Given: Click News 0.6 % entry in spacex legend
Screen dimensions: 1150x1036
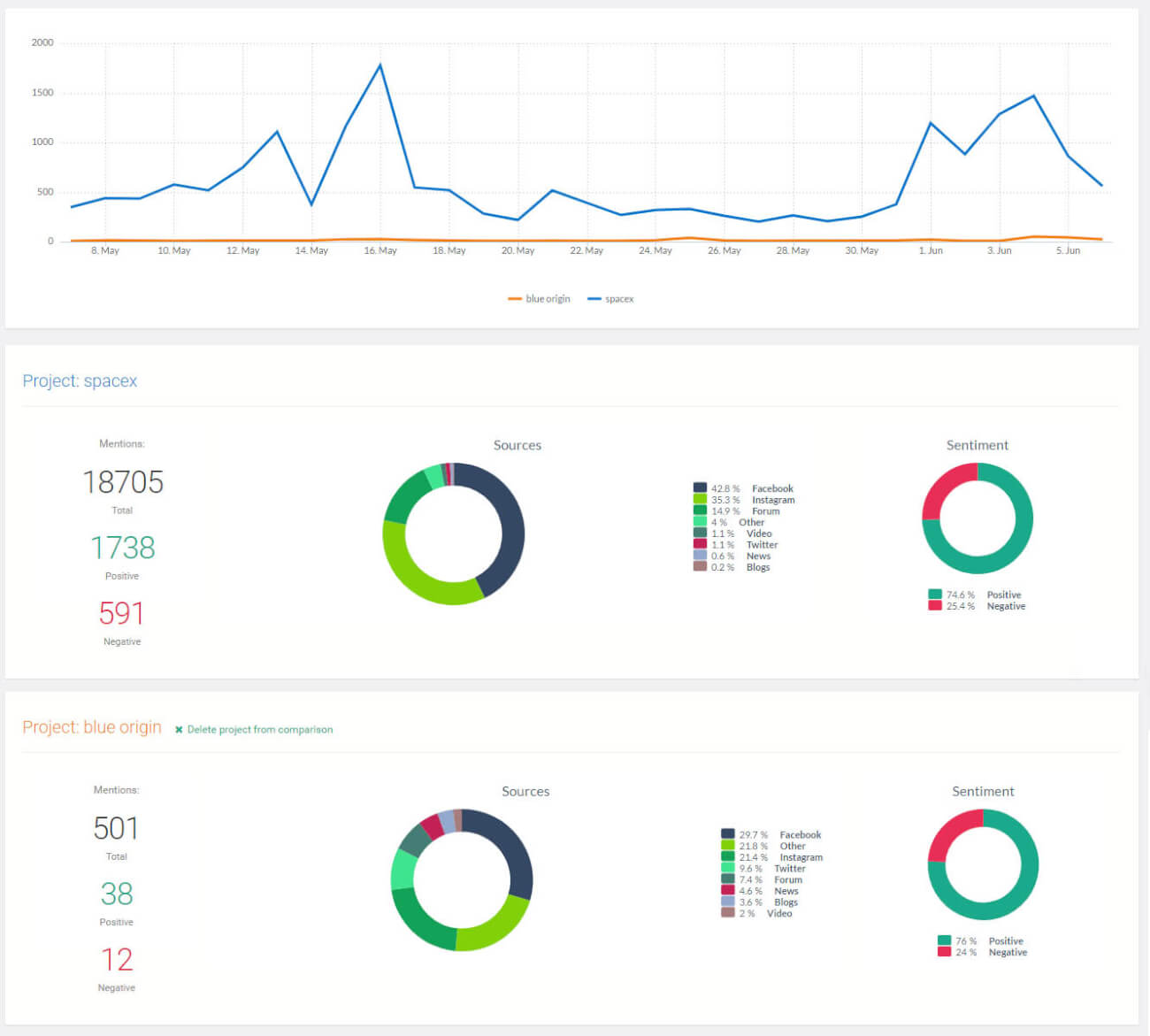Looking at the screenshot, I should point(732,556).
